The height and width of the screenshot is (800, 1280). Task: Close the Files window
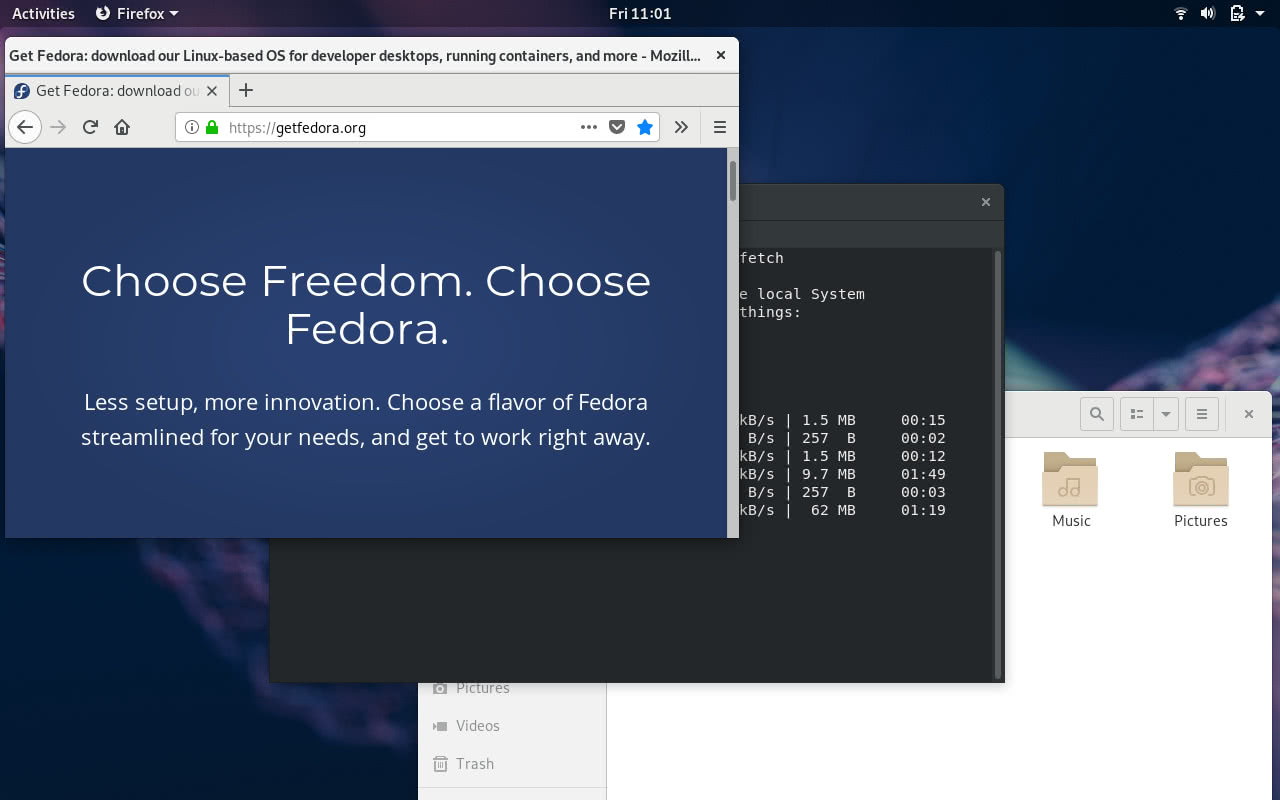[x=1248, y=414]
